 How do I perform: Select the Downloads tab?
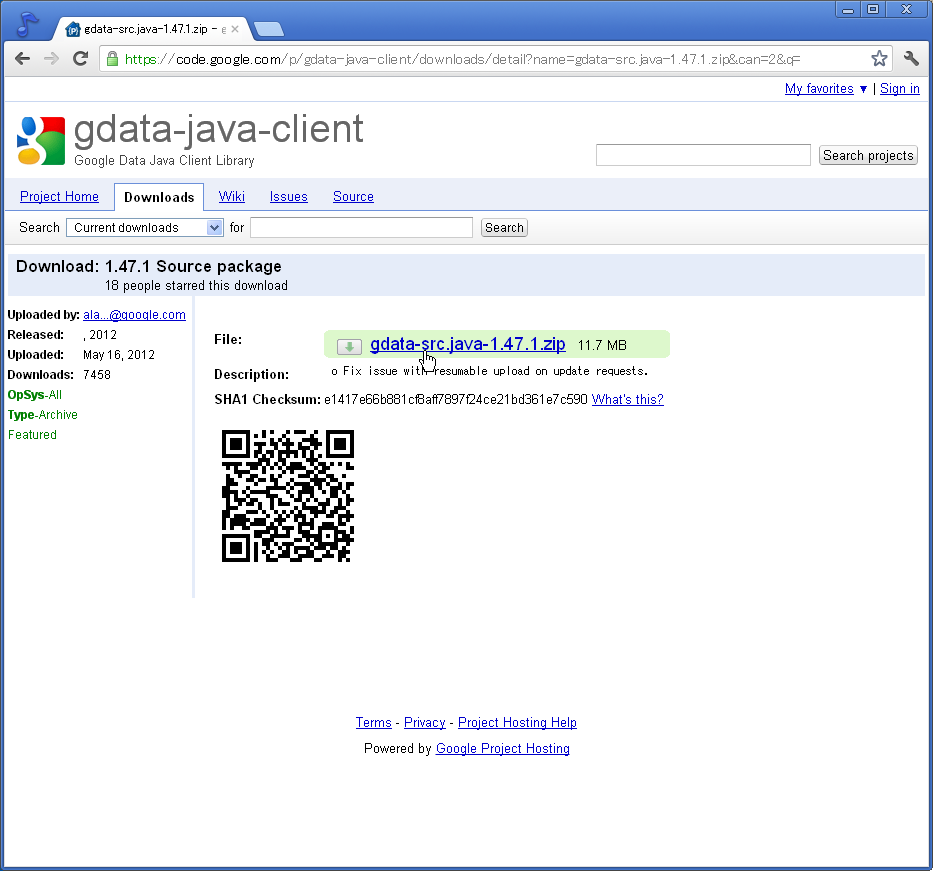(159, 197)
